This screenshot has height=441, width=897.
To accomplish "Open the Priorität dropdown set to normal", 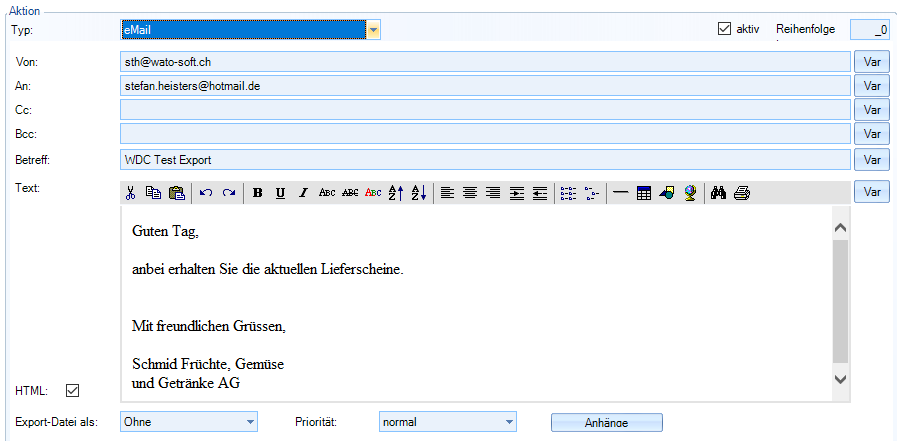I will click(508, 422).
